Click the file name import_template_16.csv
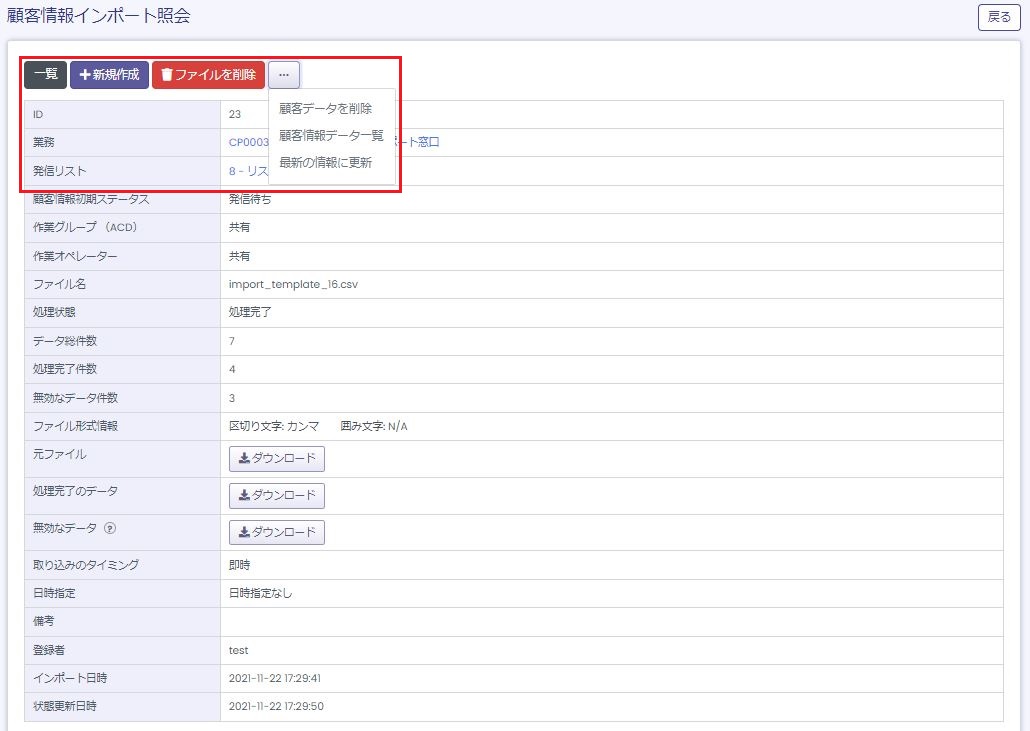Screen dimensions: 1030x731 [294, 284]
